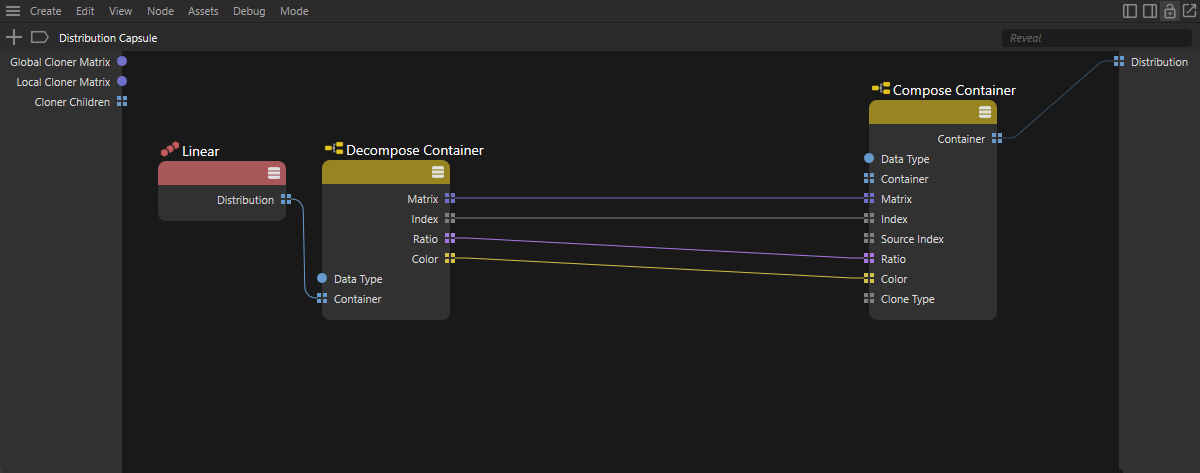
Task: Click the Compose Container node icon
Action: coord(881,89)
